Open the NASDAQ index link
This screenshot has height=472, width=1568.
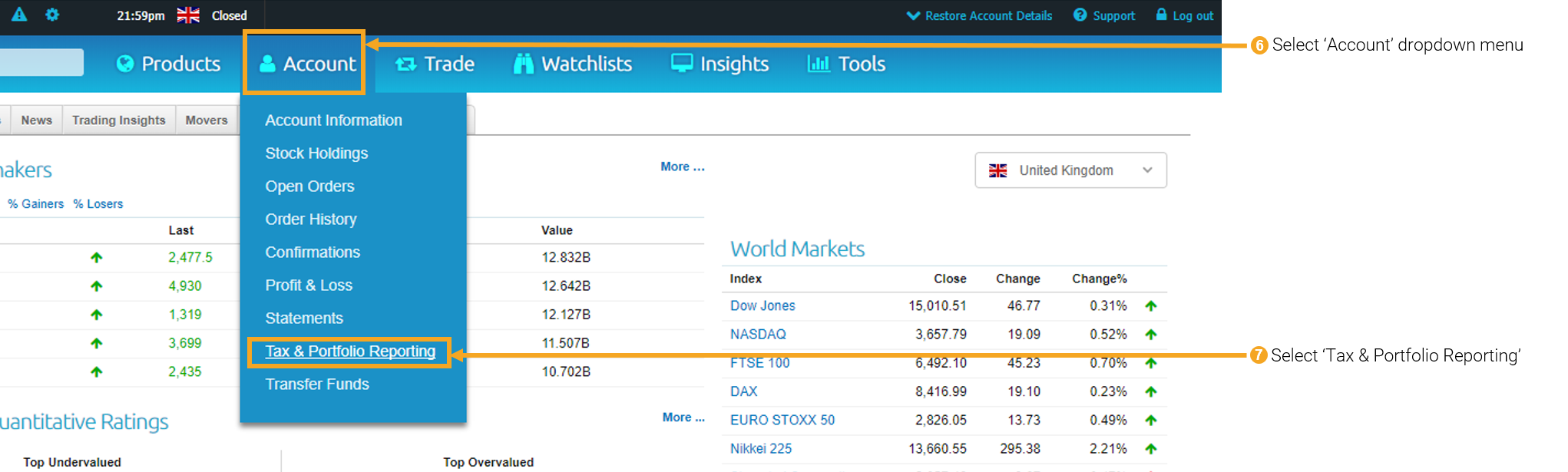758,335
